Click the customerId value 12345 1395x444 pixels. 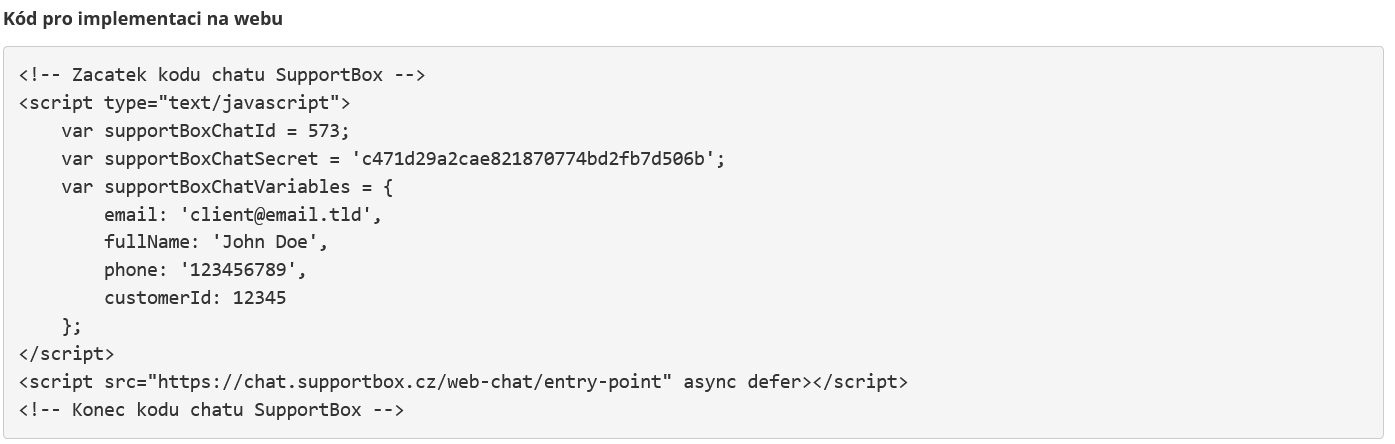259,298
